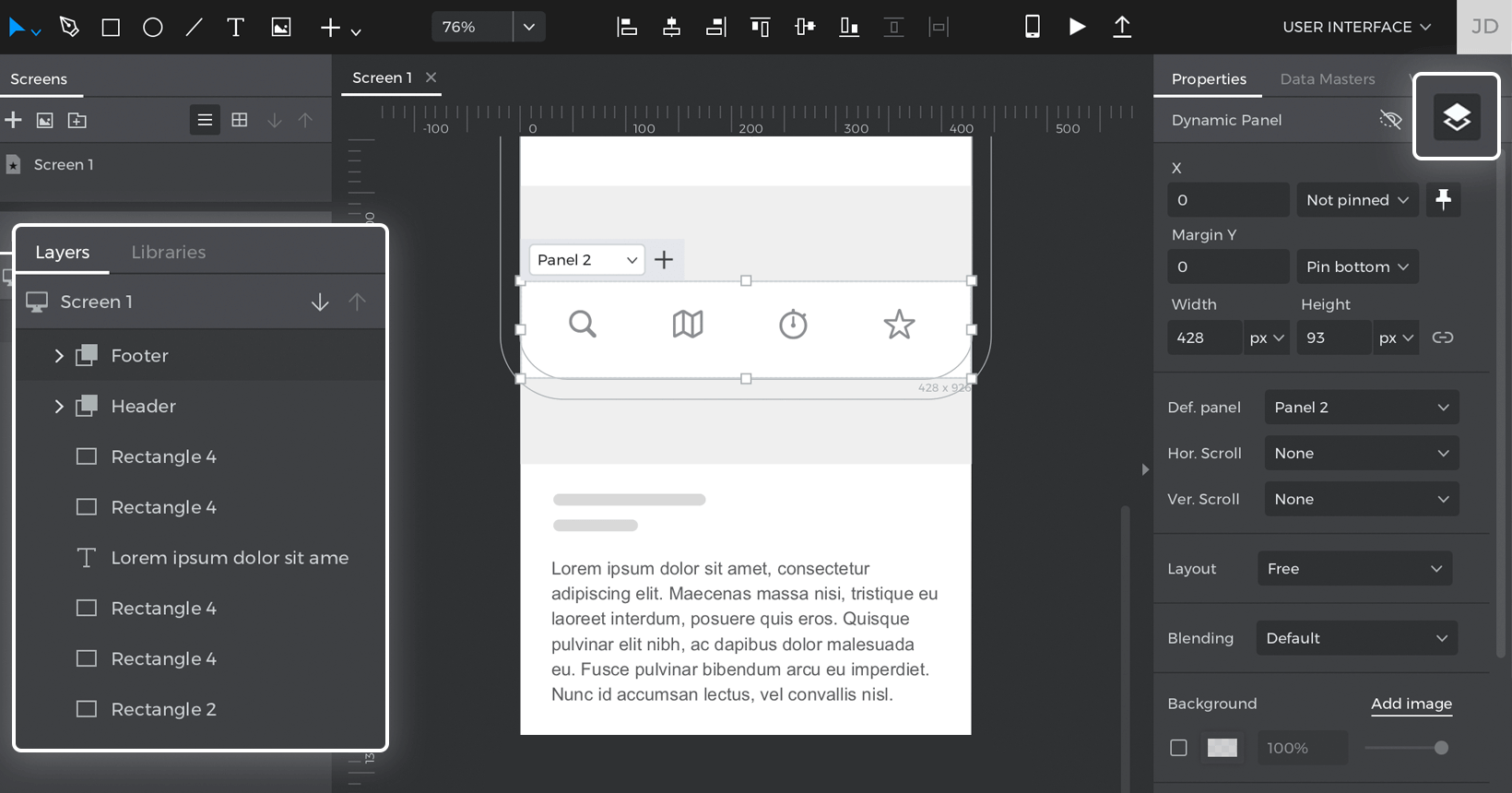Expand the Header layer

[x=59, y=407]
